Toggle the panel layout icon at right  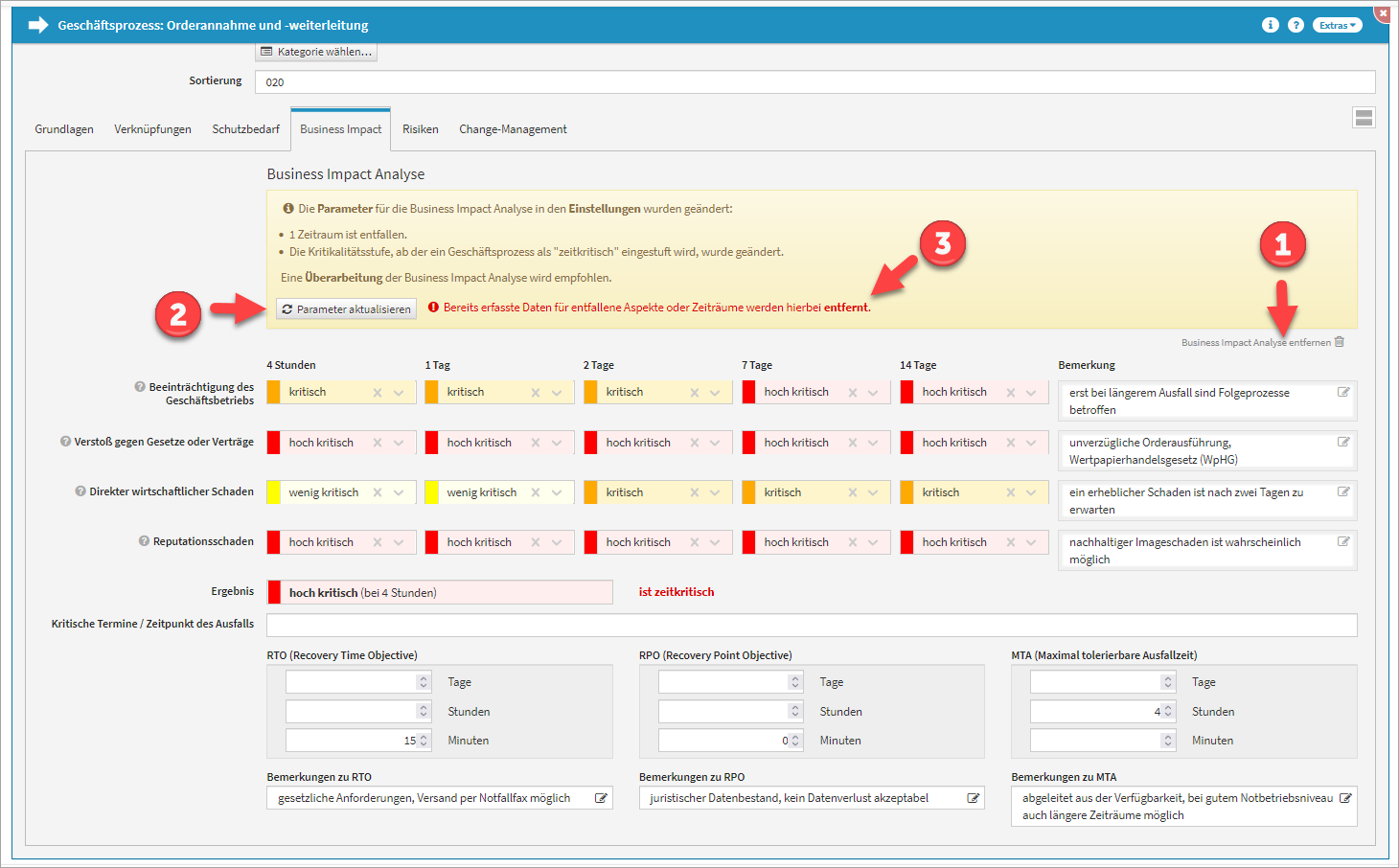click(x=1364, y=118)
